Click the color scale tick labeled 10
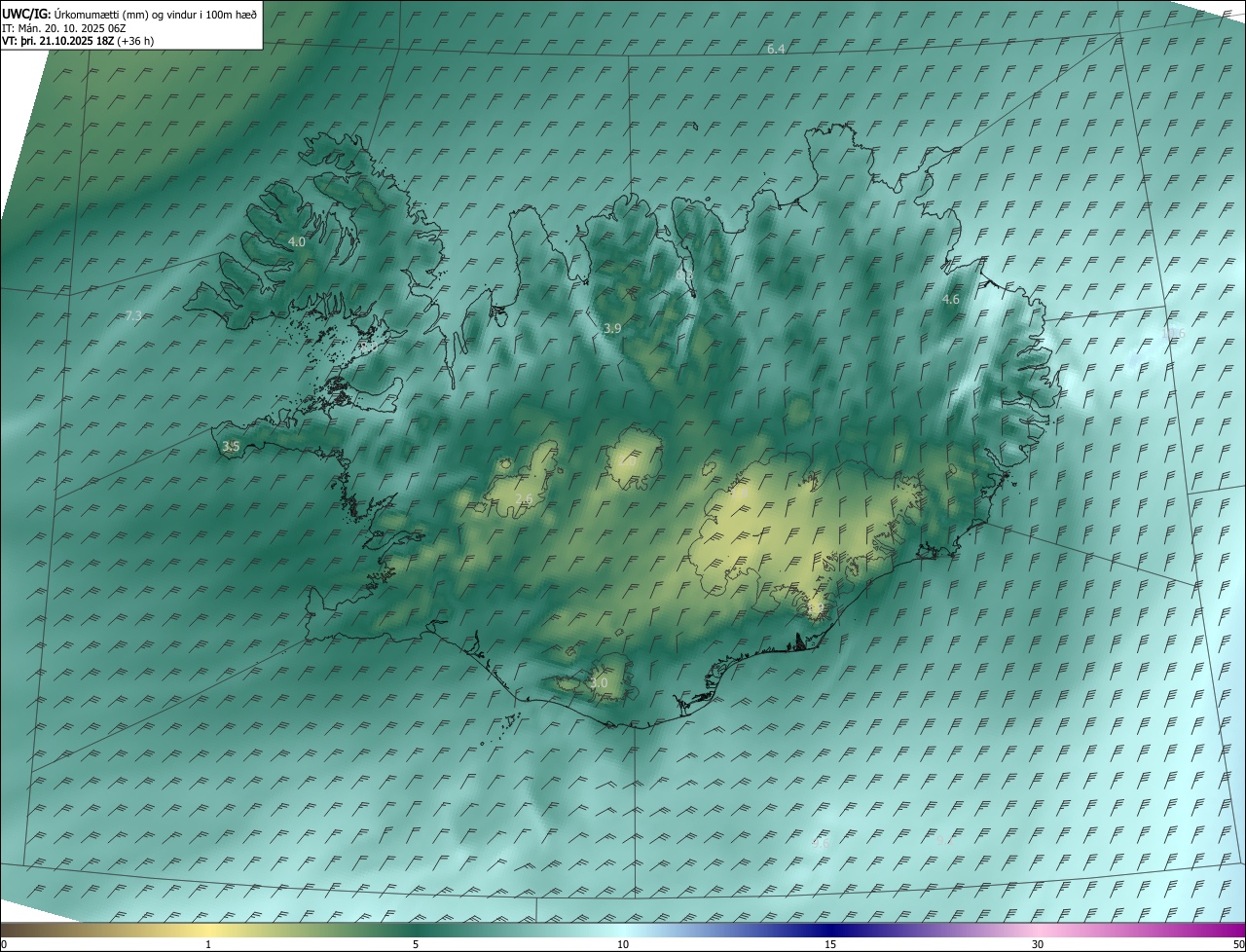The height and width of the screenshot is (952, 1246). point(623,945)
